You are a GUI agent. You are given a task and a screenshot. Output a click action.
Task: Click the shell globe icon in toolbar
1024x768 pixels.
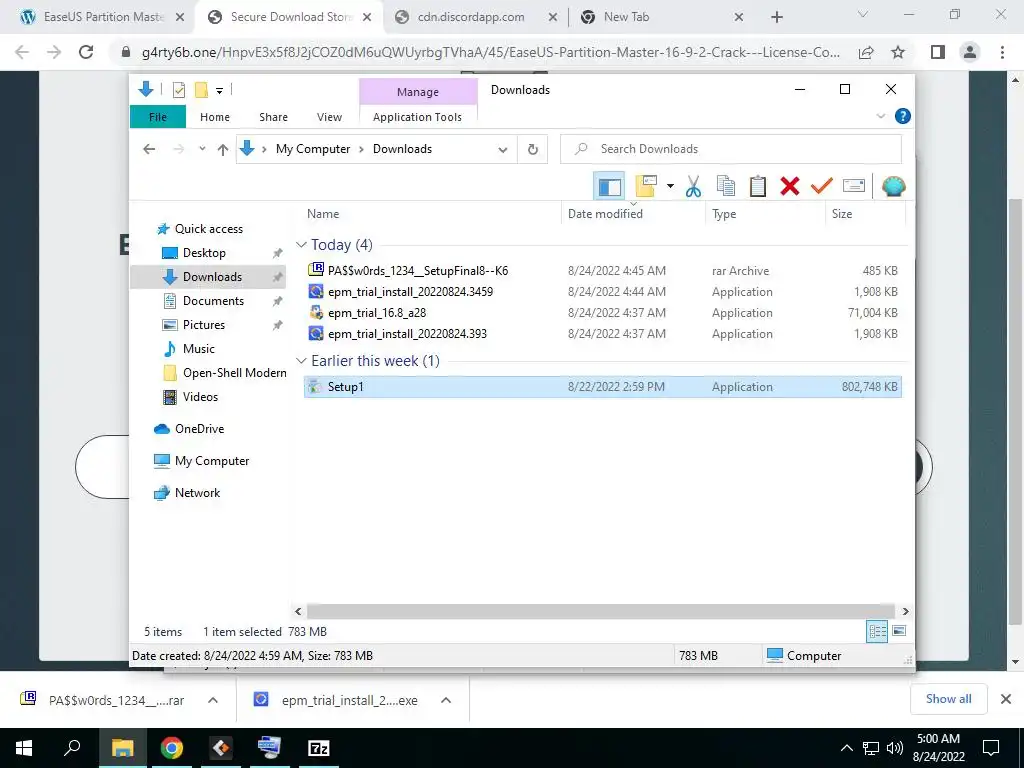click(893, 187)
